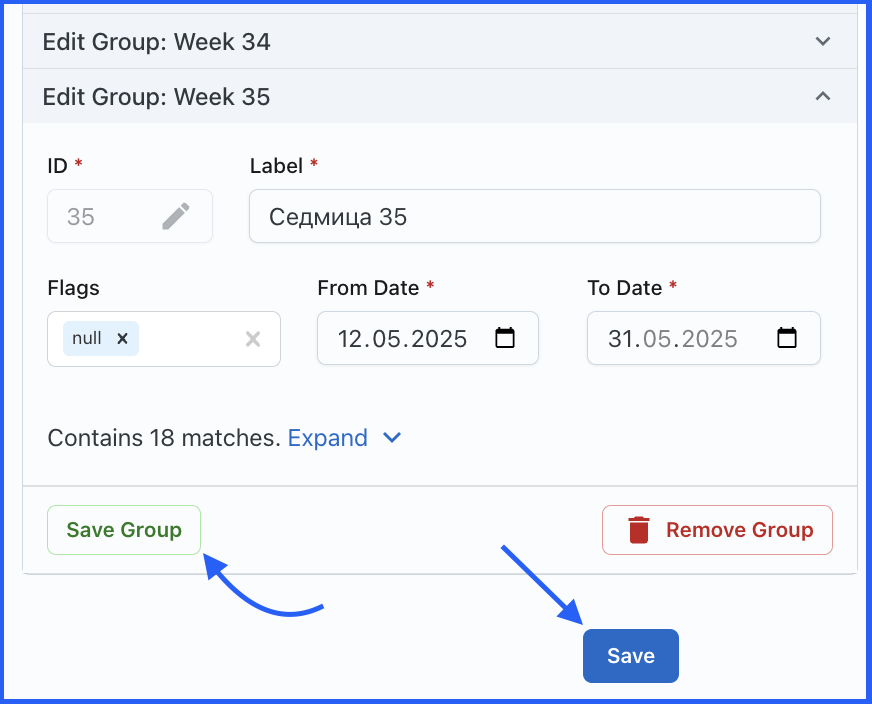Focus the Label field containing Седмица 35
This screenshot has height=704, width=872.
coord(534,216)
